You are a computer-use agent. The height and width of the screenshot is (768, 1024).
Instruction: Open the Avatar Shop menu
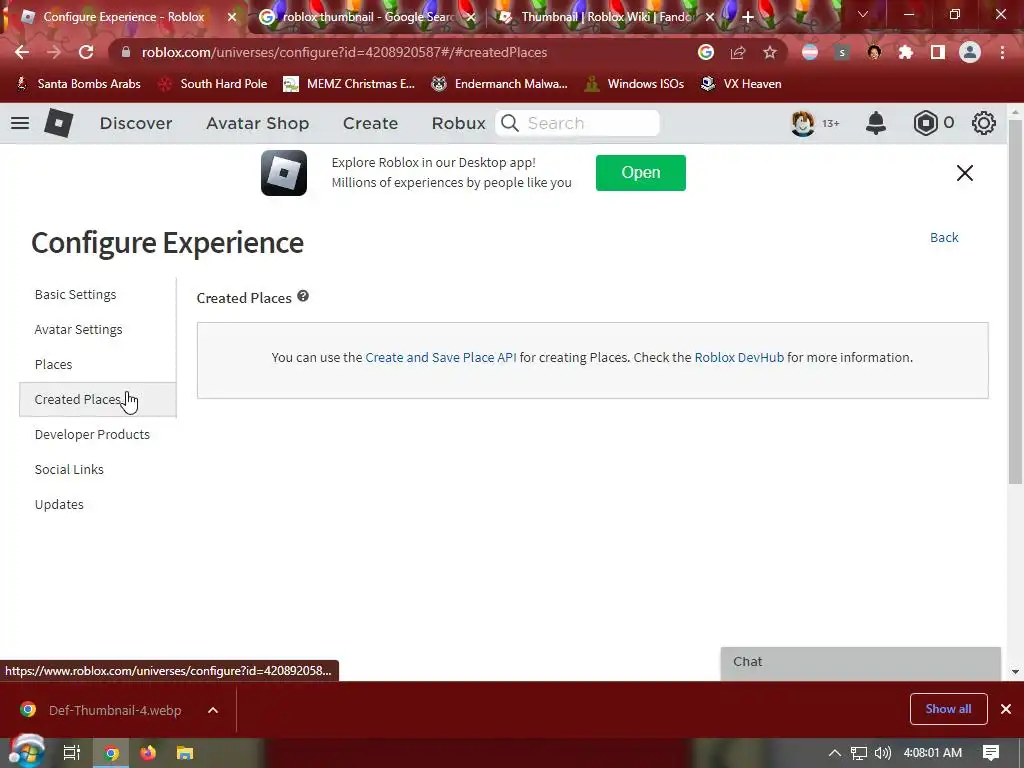click(x=257, y=123)
